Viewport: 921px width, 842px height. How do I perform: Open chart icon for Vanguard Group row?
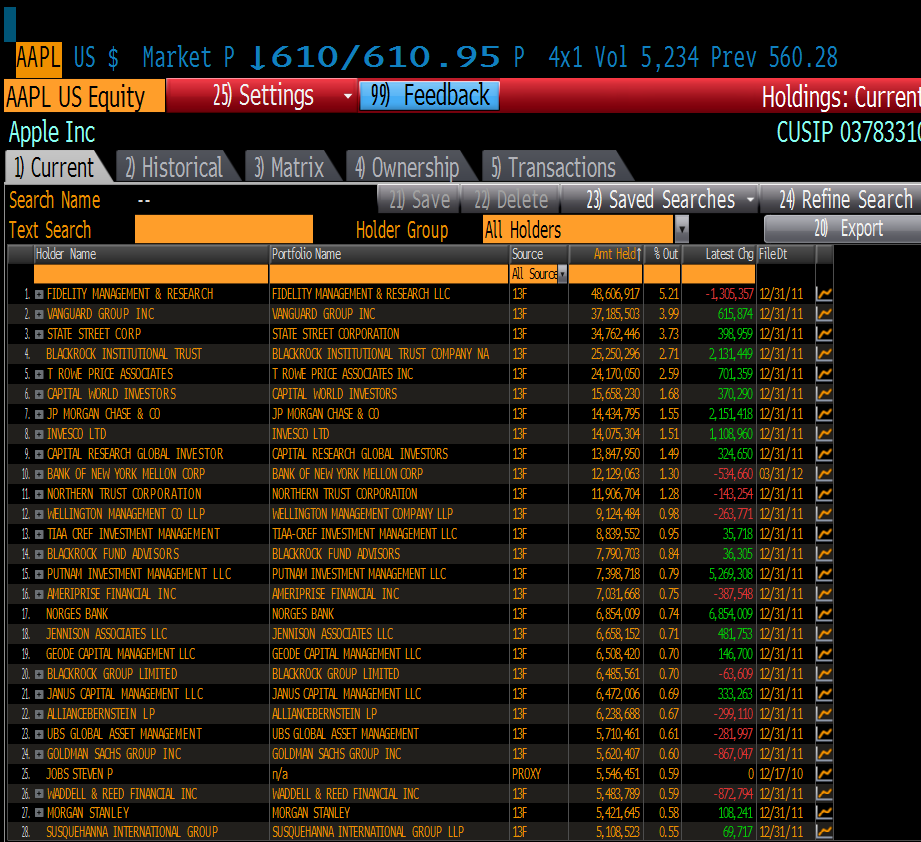pyautogui.click(x=824, y=314)
